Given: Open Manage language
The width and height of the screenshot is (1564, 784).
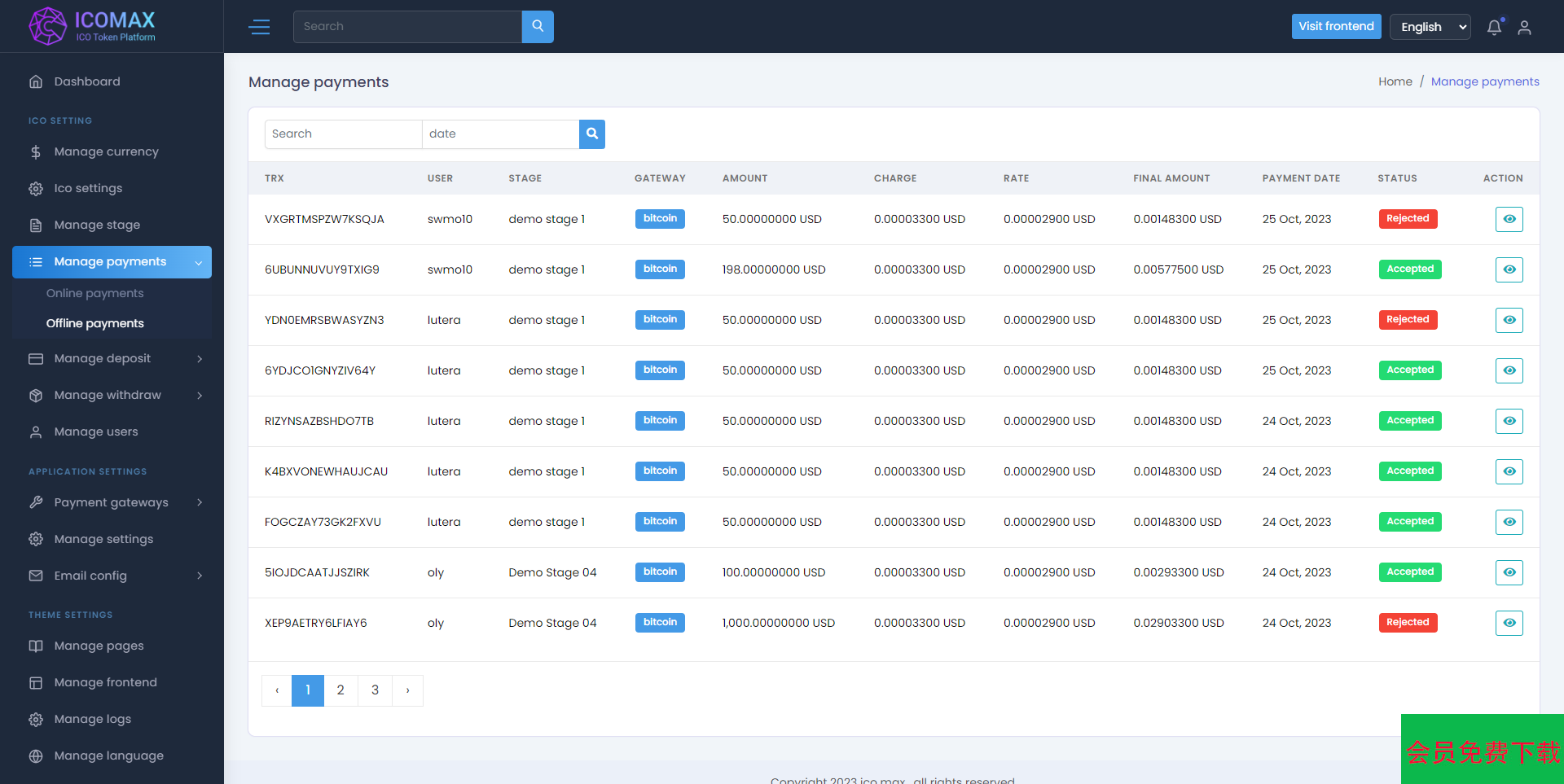Looking at the screenshot, I should pyautogui.click(x=112, y=756).
